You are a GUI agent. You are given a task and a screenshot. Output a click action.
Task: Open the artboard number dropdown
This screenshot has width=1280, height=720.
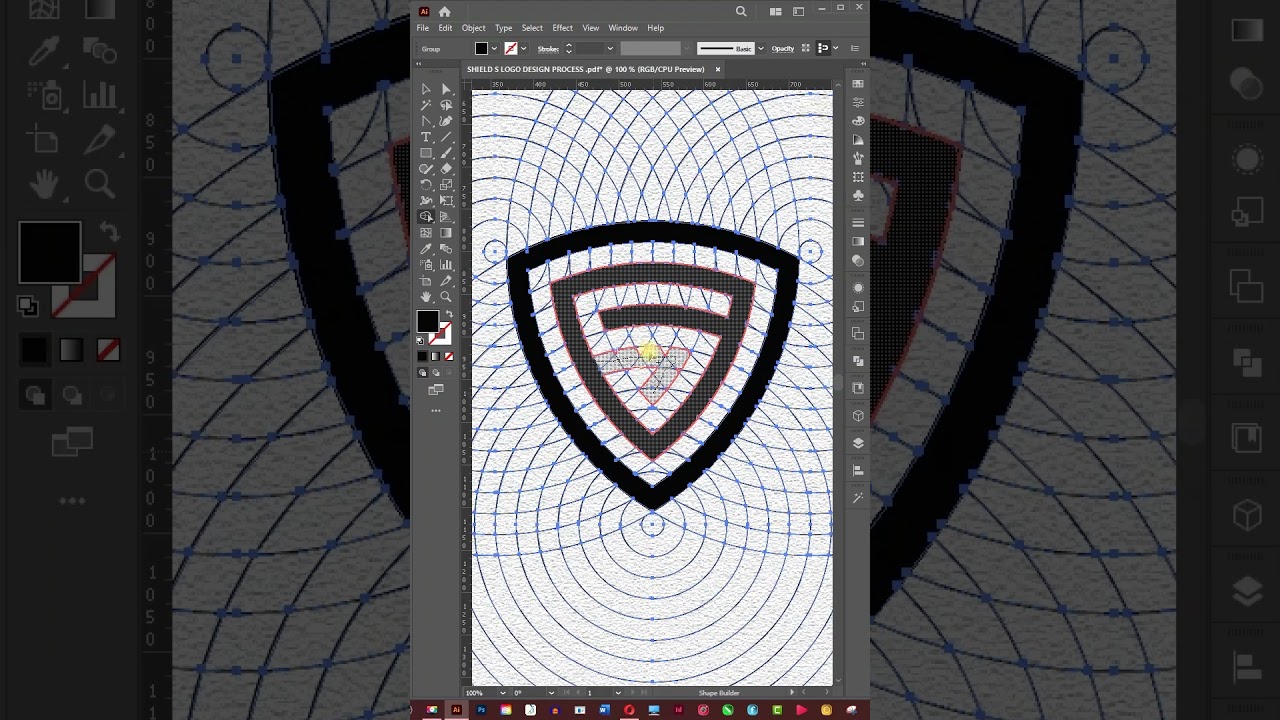(617, 692)
